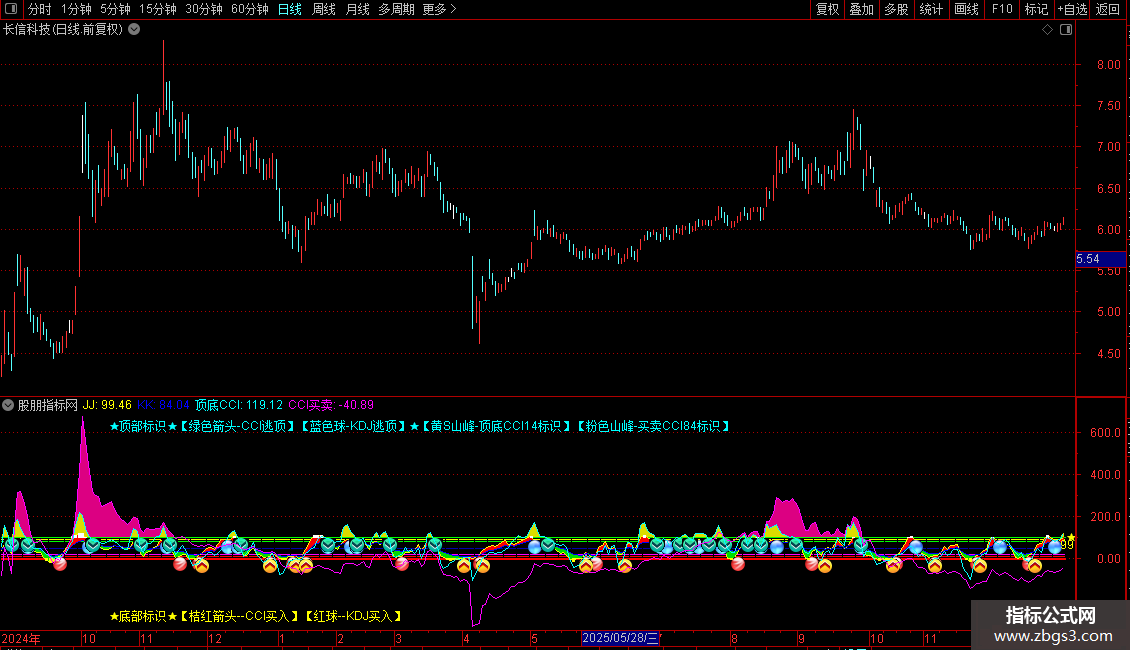Expand the 更多 periods menu
This screenshot has height=650, width=1130.
[439, 9]
